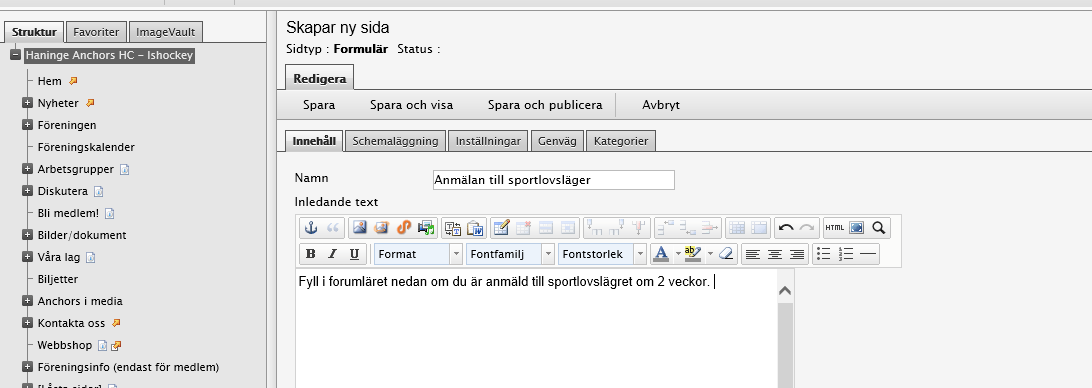Click Spara och visa

[x=412, y=105]
